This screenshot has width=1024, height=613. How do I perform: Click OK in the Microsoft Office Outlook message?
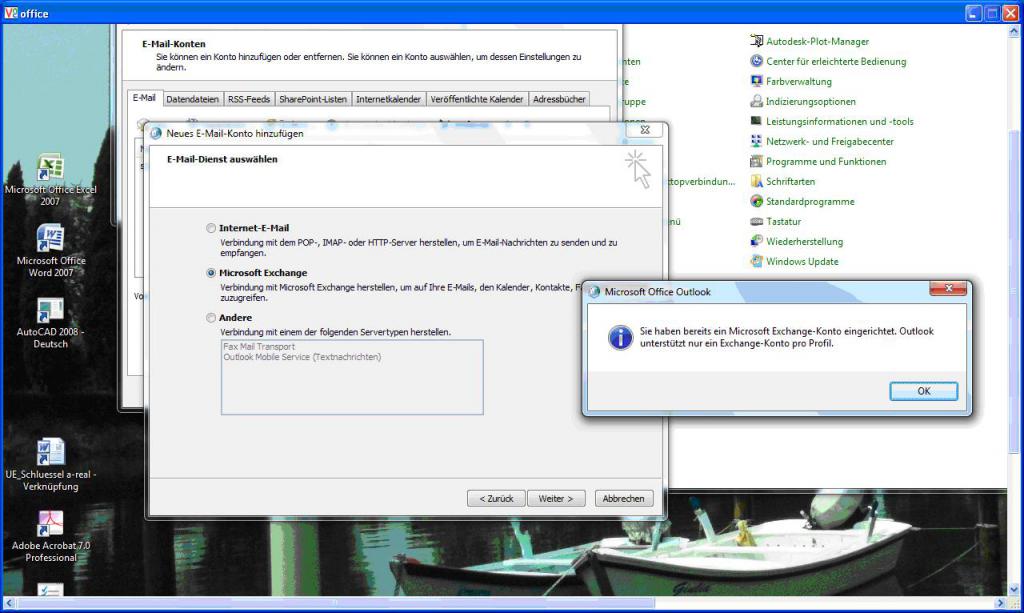[923, 391]
